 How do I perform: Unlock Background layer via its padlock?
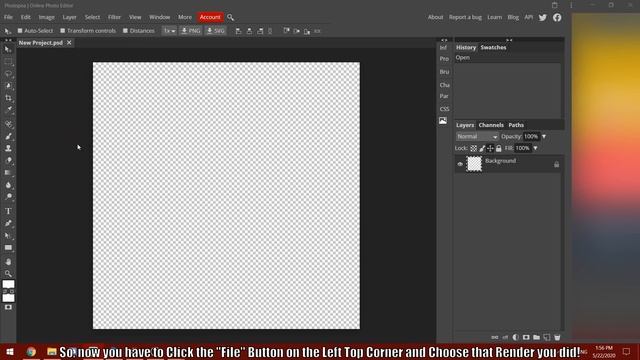pos(556,164)
